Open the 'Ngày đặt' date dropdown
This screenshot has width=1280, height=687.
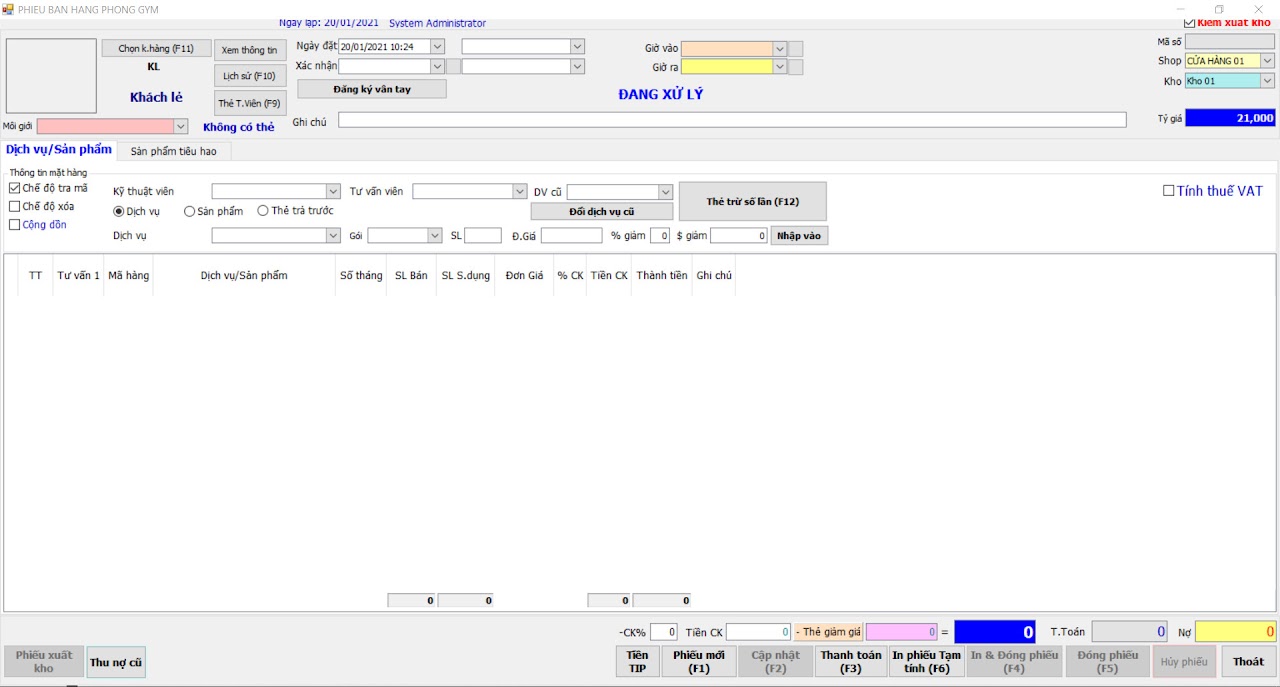point(437,46)
